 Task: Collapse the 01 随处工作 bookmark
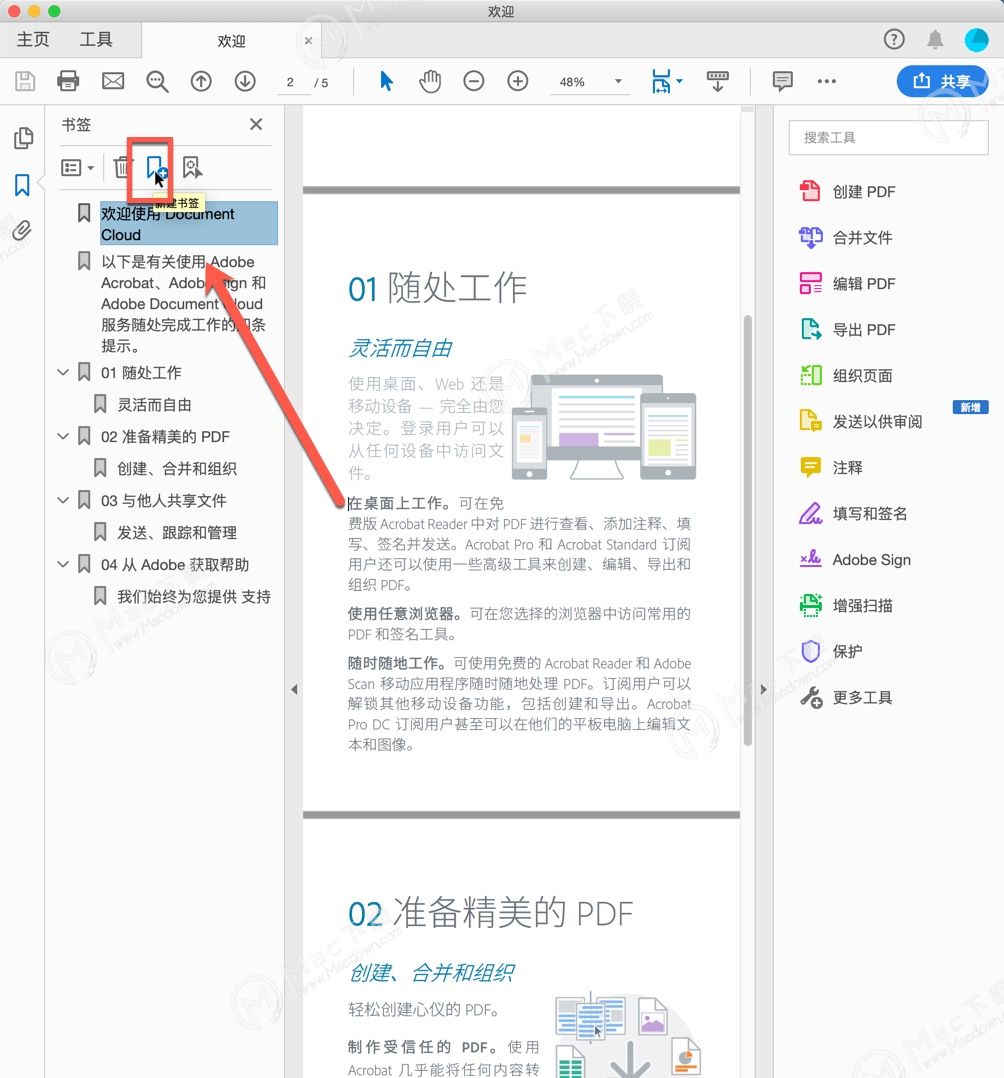point(63,373)
